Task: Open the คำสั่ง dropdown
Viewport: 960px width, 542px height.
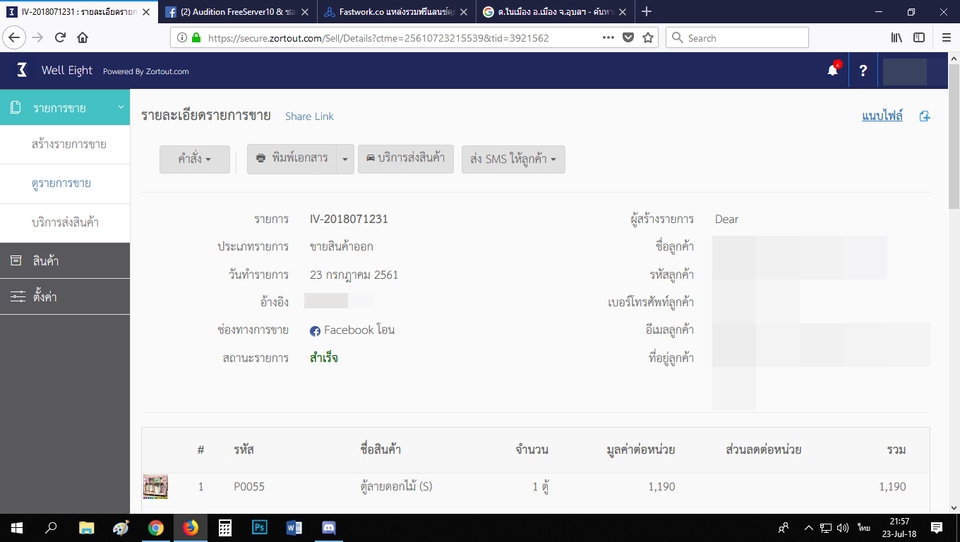Action: (195, 159)
